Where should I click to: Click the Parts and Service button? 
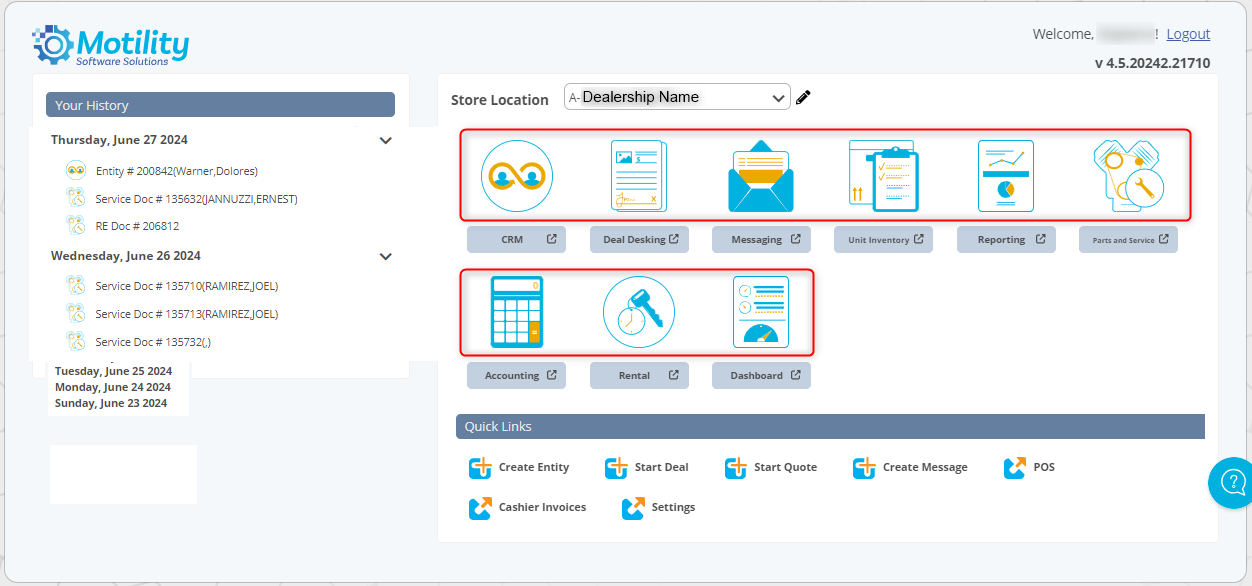click(x=1128, y=240)
